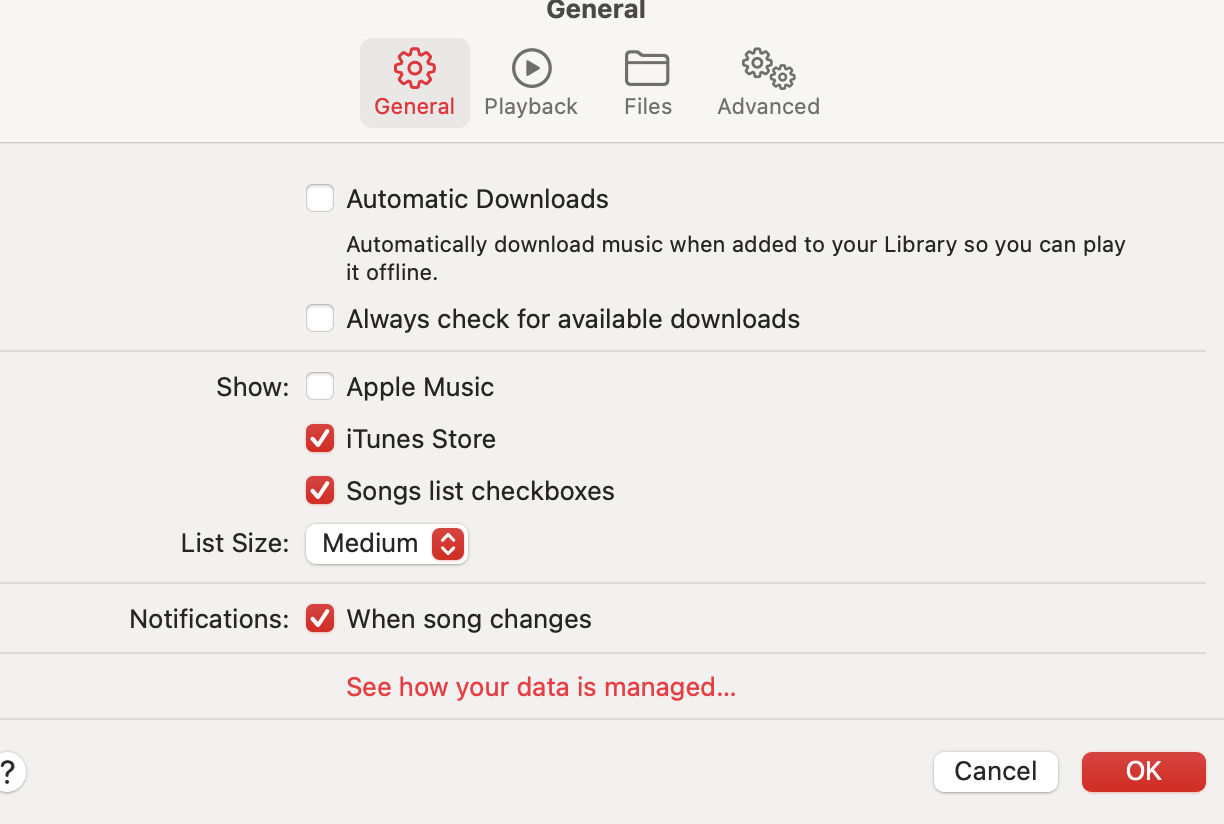1224x824 pixels.
Task: Disable Songs list checkboxes option
Action: point(320,490)
